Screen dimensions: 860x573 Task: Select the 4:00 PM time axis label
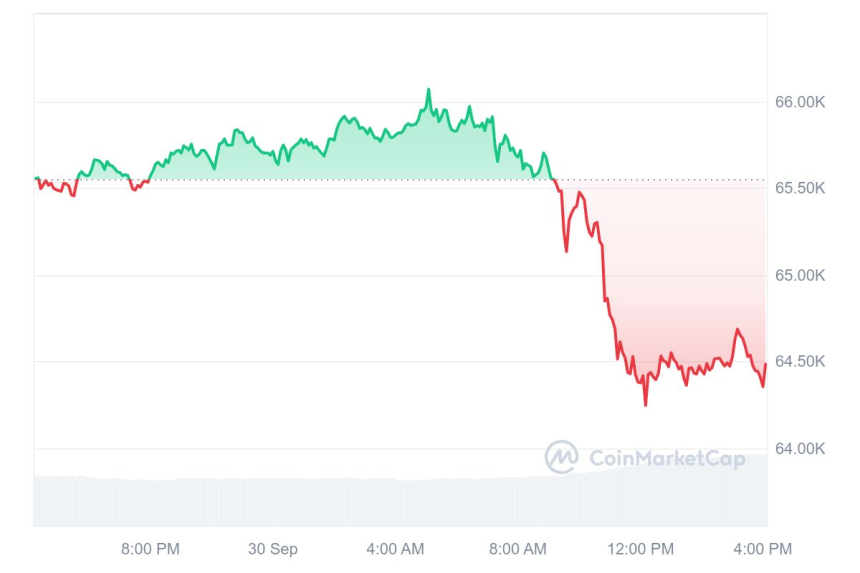point(764,549)
